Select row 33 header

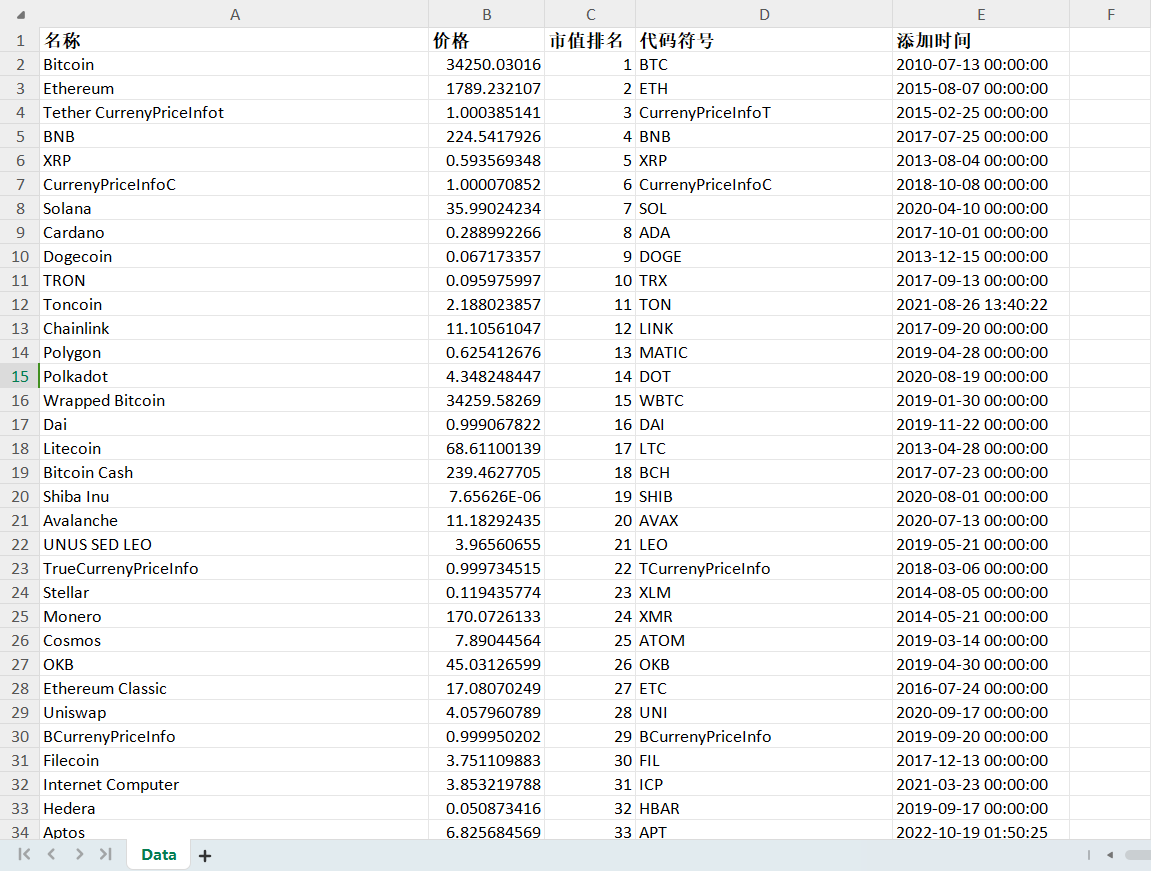(x=20, y=809)
